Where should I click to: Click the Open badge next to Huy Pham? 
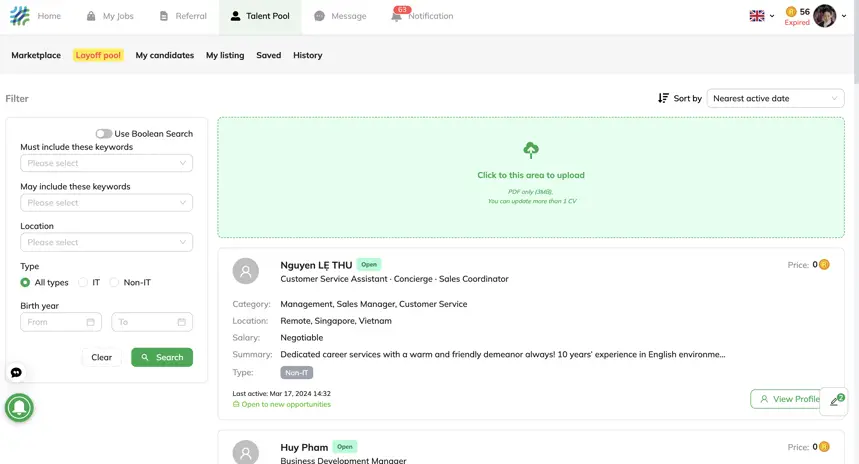click(x=345, y=446)
